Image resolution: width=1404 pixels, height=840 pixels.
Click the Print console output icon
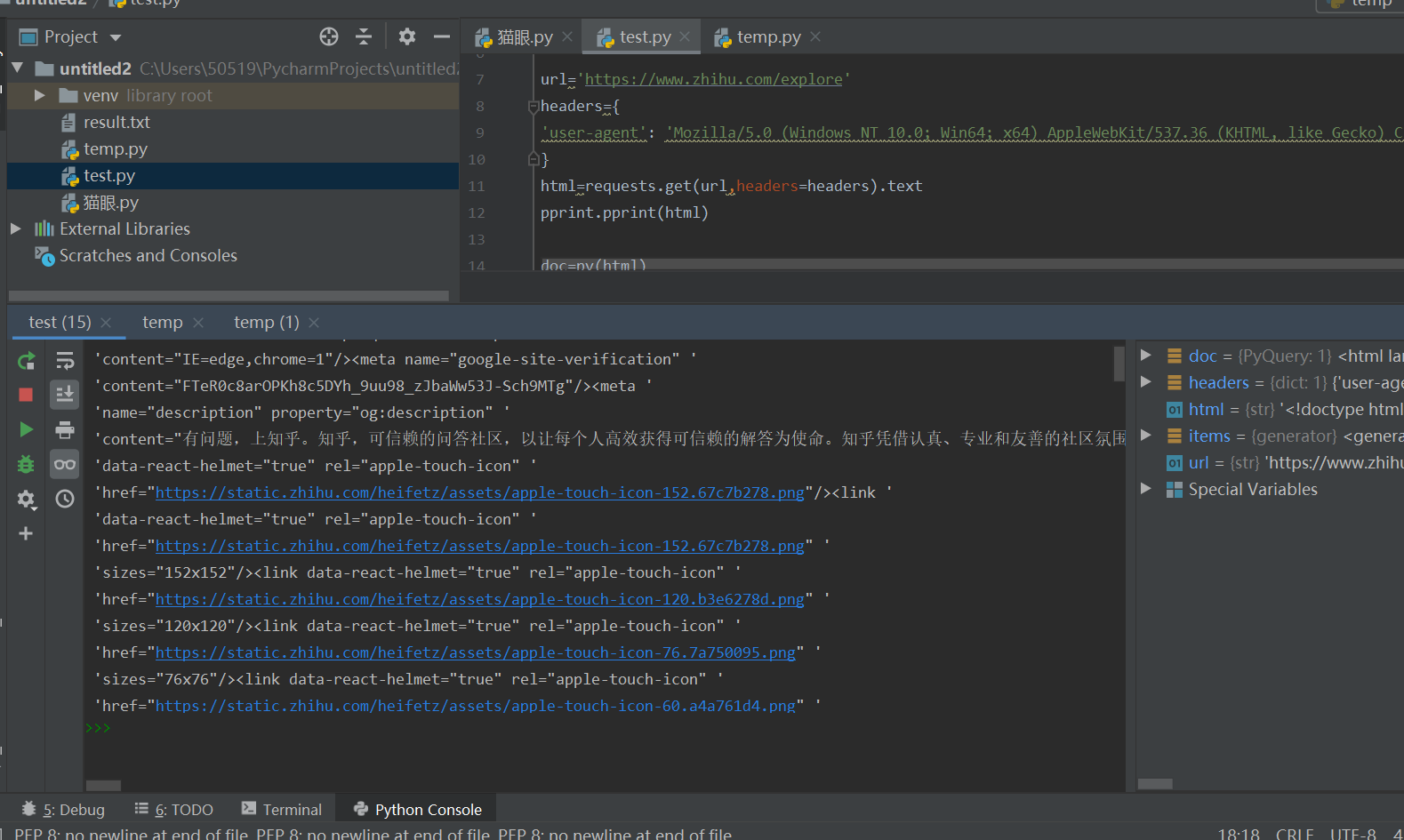pos(65,430)
